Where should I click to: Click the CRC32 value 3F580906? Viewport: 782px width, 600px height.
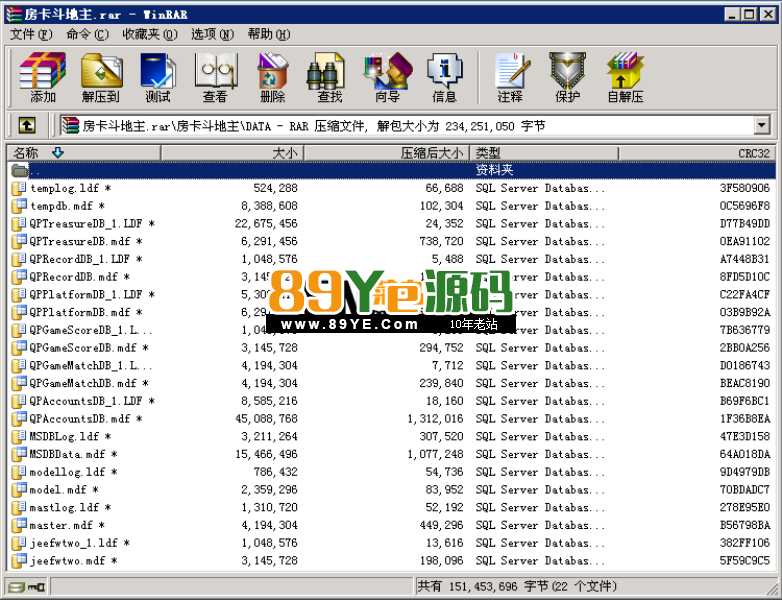click(x=745, y=188)
